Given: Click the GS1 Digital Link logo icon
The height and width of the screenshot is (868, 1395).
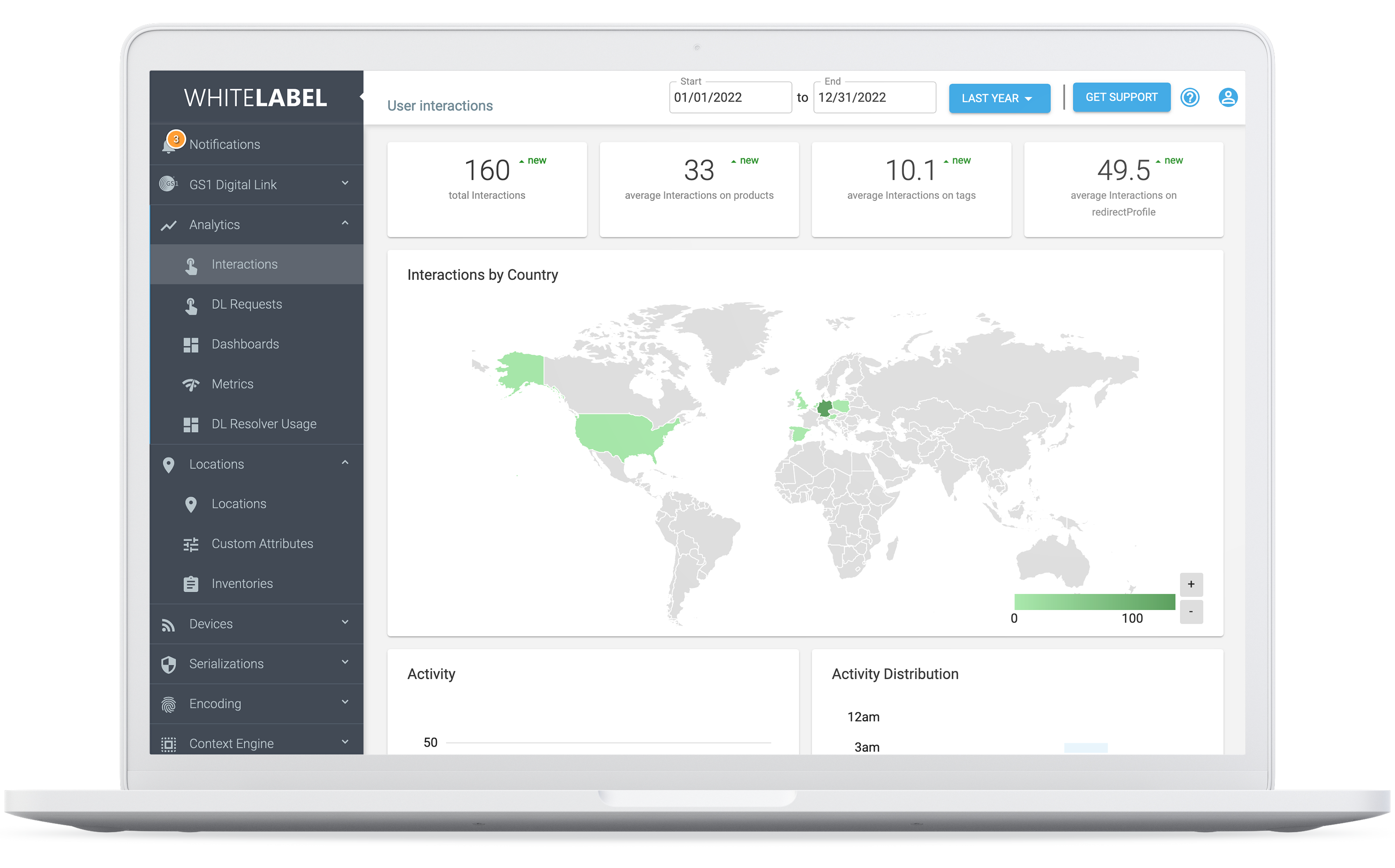Looking at the screenshot, I should (168, 184).
